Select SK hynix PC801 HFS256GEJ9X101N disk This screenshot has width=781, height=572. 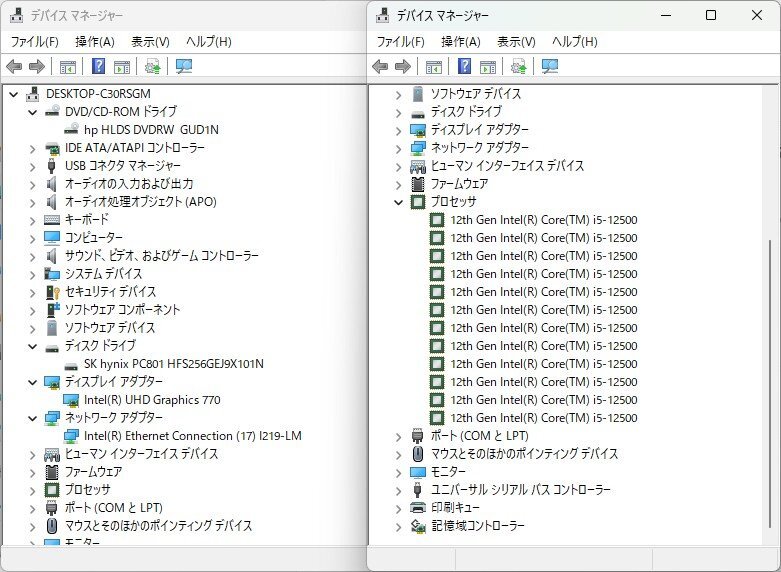[x=174, y=364]
